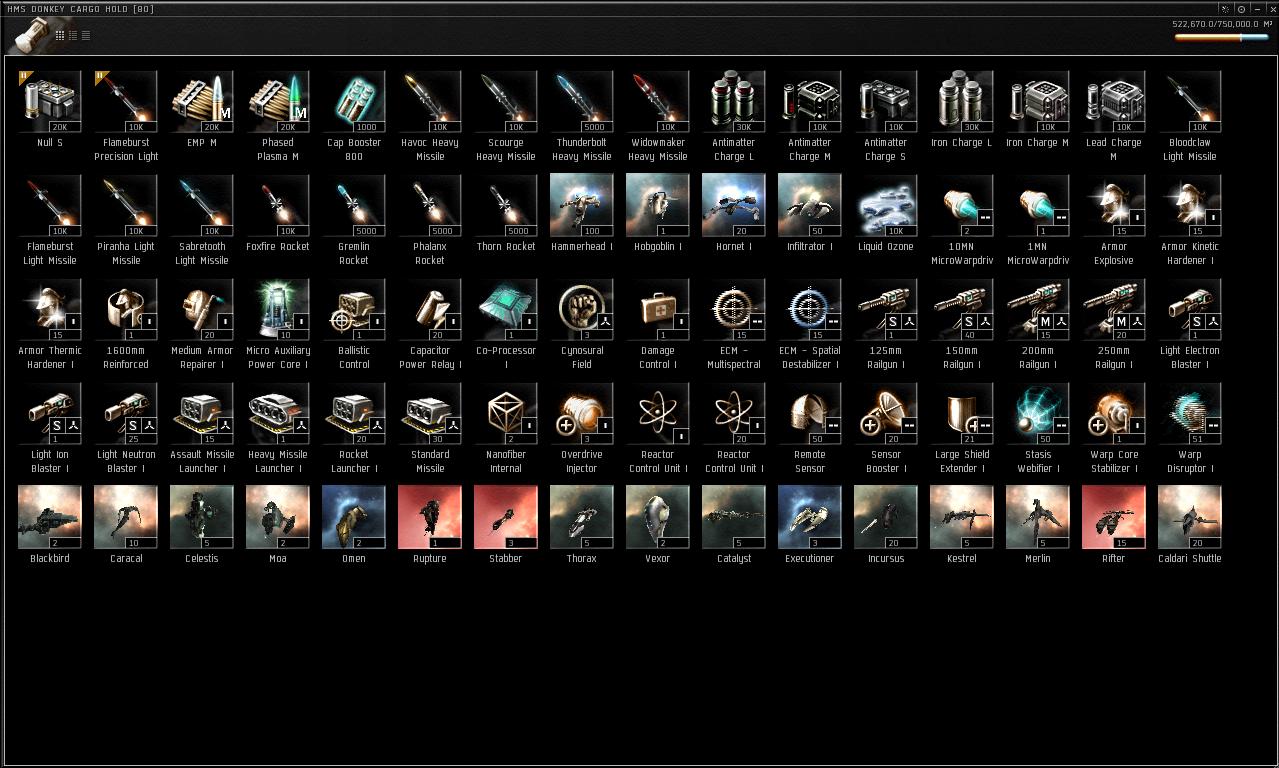
Task: Select the Damage Control I module
Action: (x=658, y=309)
